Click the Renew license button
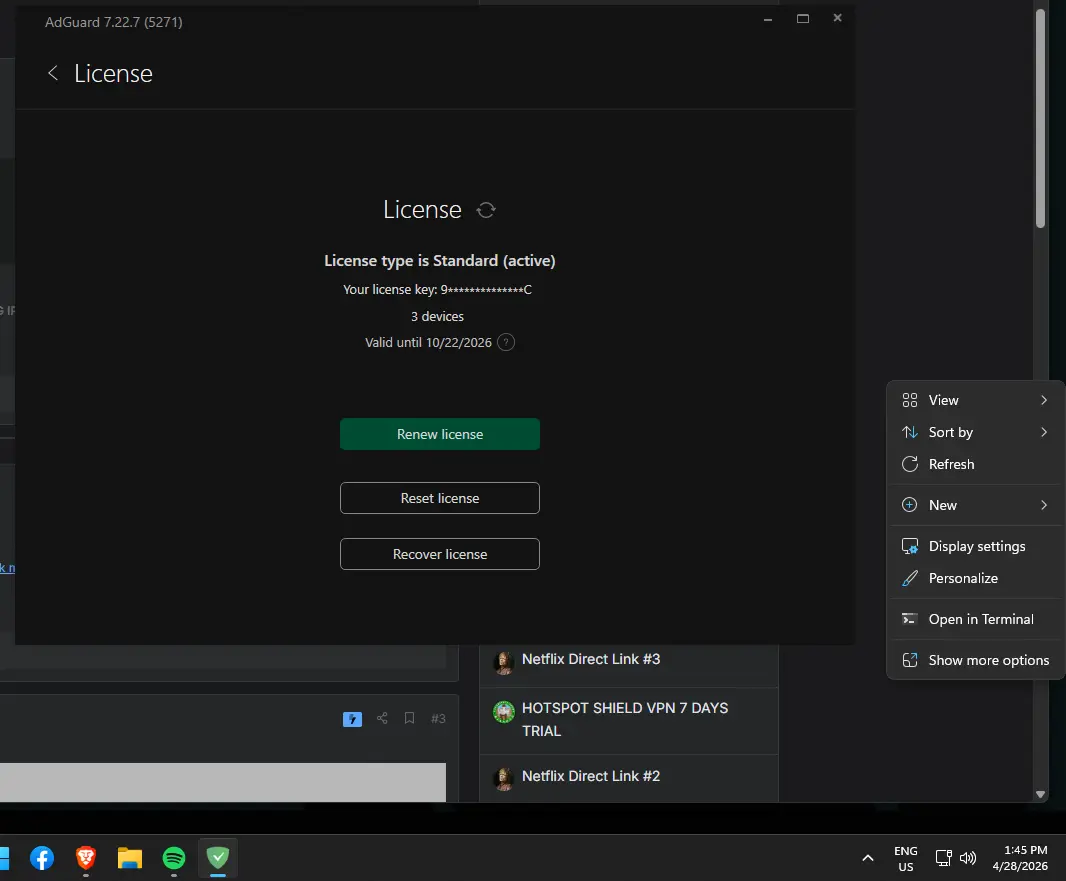 click(440, 434)
